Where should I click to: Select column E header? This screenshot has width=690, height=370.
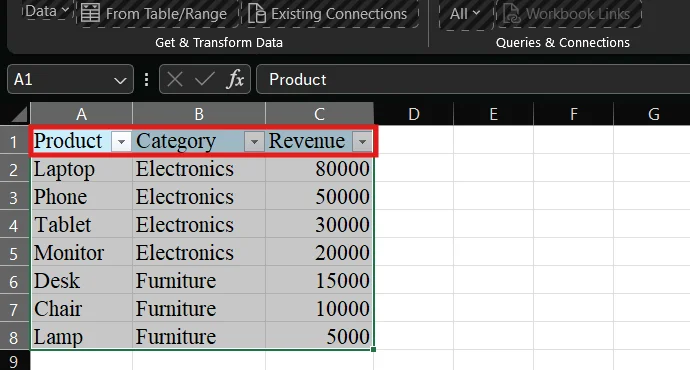coord(494,114)
